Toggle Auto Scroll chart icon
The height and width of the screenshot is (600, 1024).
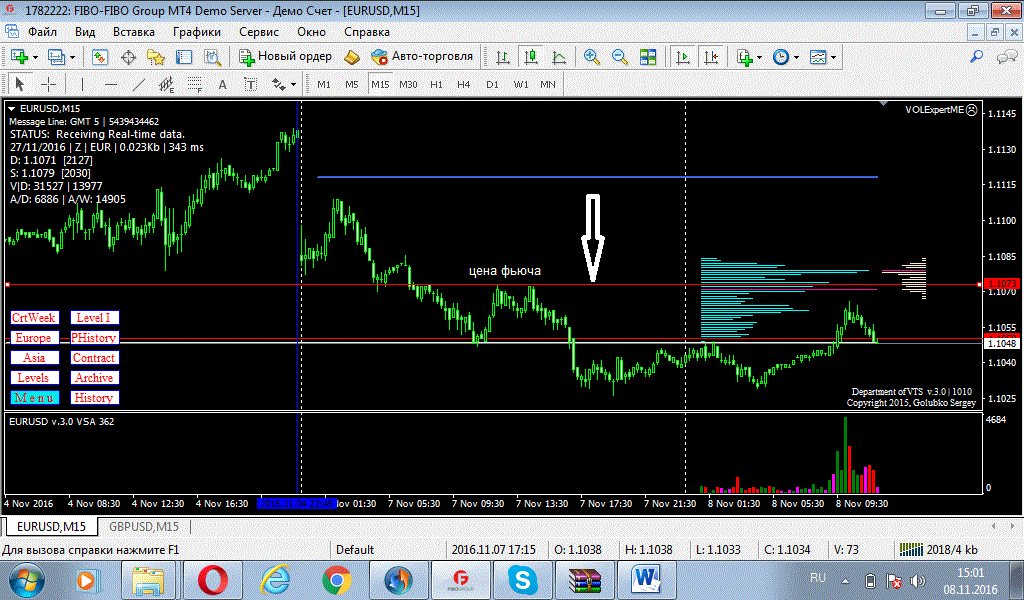coord(683,57)
